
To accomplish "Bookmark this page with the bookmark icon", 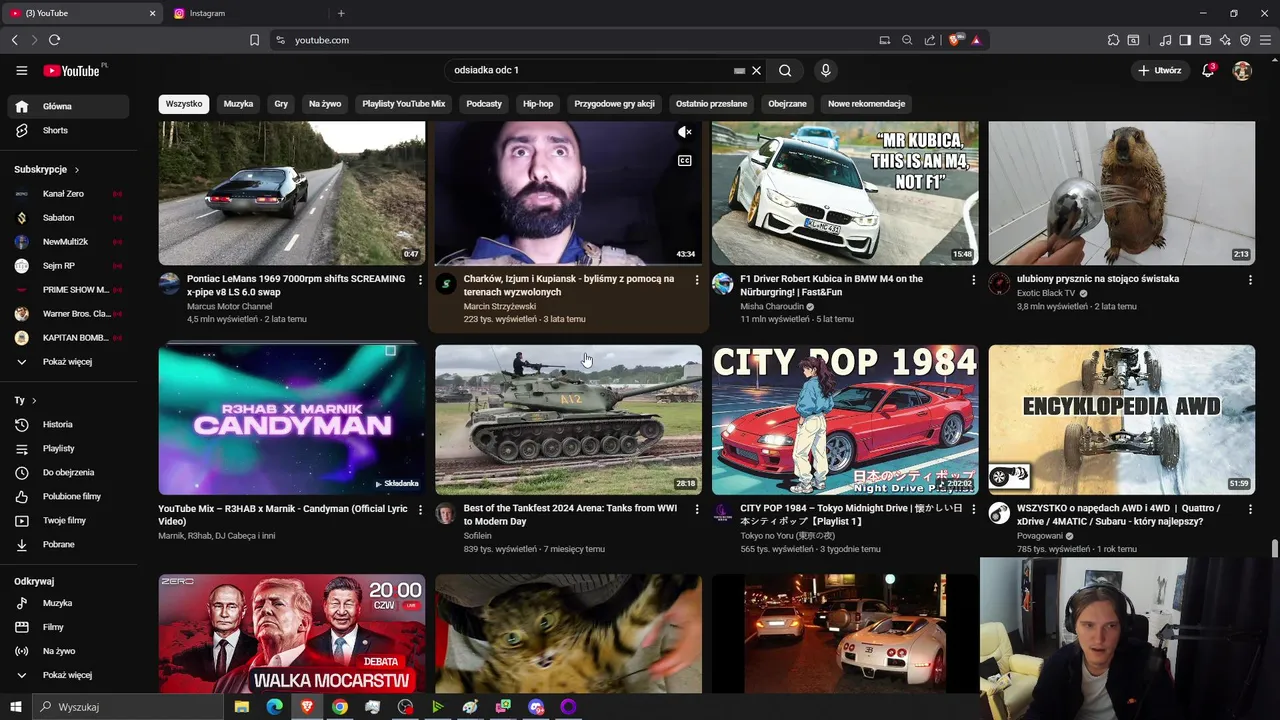I will coord(254,40).
